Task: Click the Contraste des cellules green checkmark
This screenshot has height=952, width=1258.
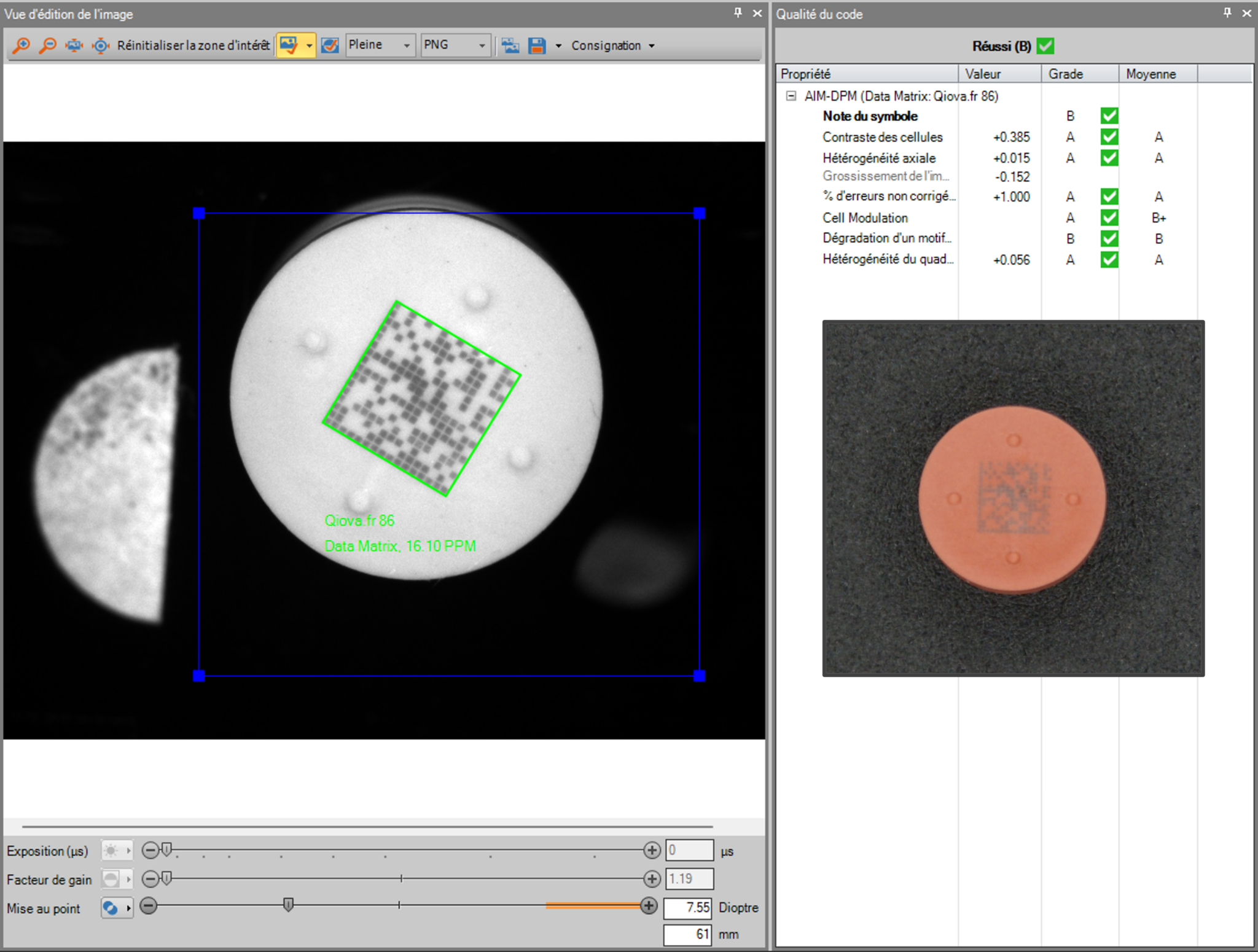Action: pyautogui.click(x=1109, y=136)
